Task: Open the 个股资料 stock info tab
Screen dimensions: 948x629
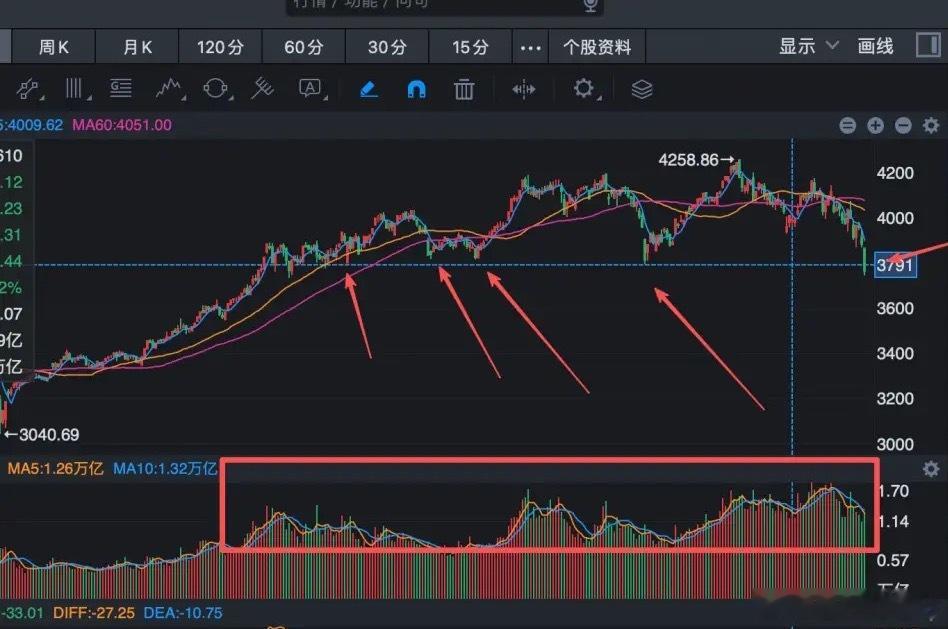Action: coord(597,47)
